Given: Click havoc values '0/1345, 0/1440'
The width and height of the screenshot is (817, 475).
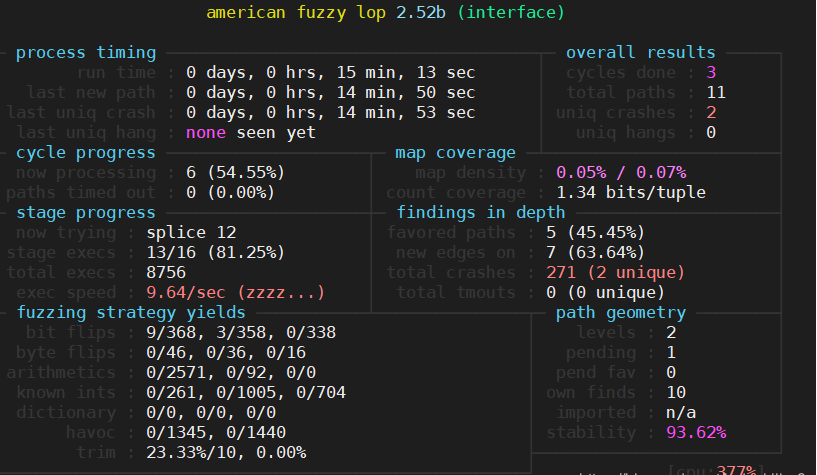Looking at the screenshot, I should point(216,432).
